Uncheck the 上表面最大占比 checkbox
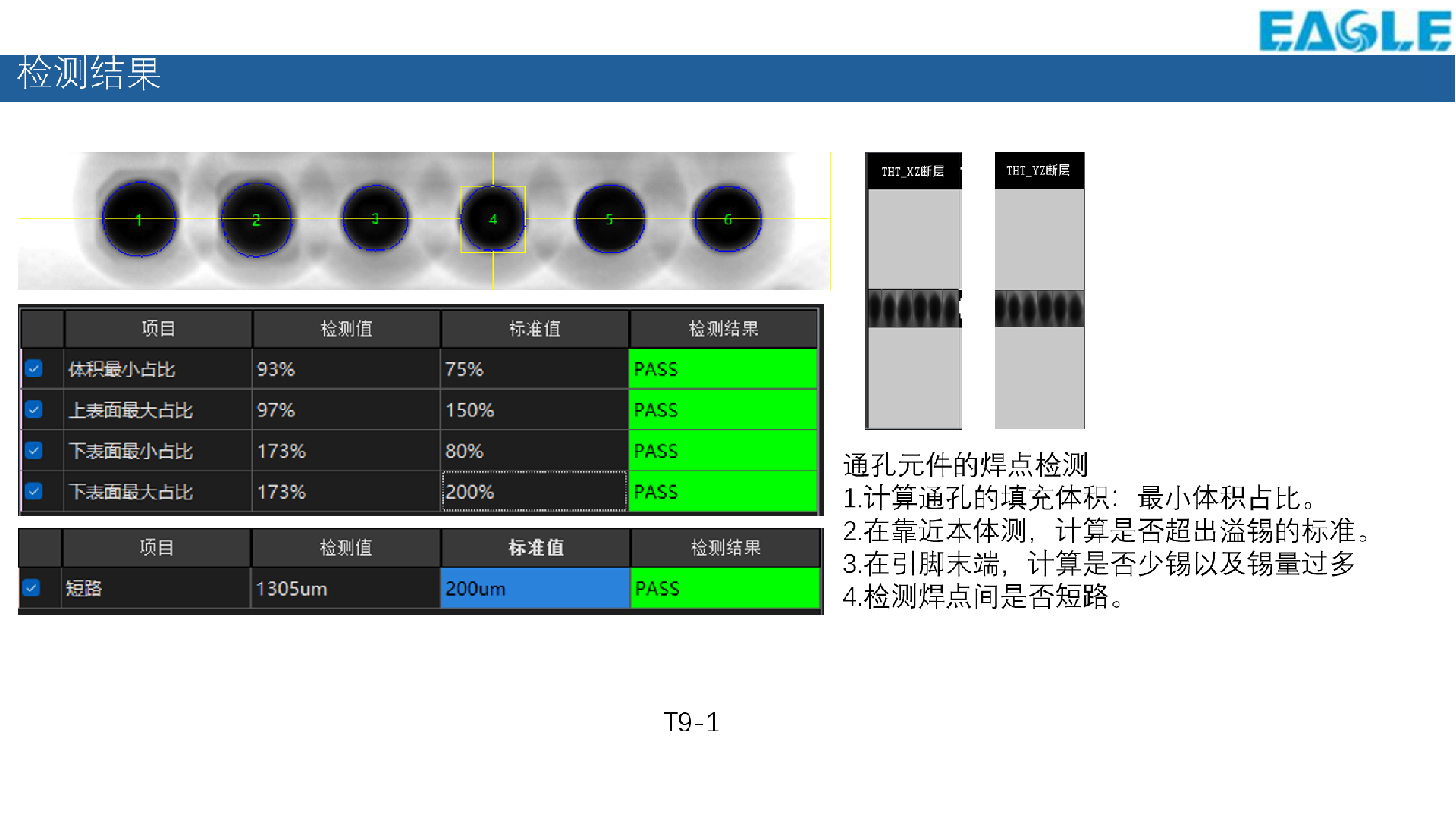 tap(34, 410)
